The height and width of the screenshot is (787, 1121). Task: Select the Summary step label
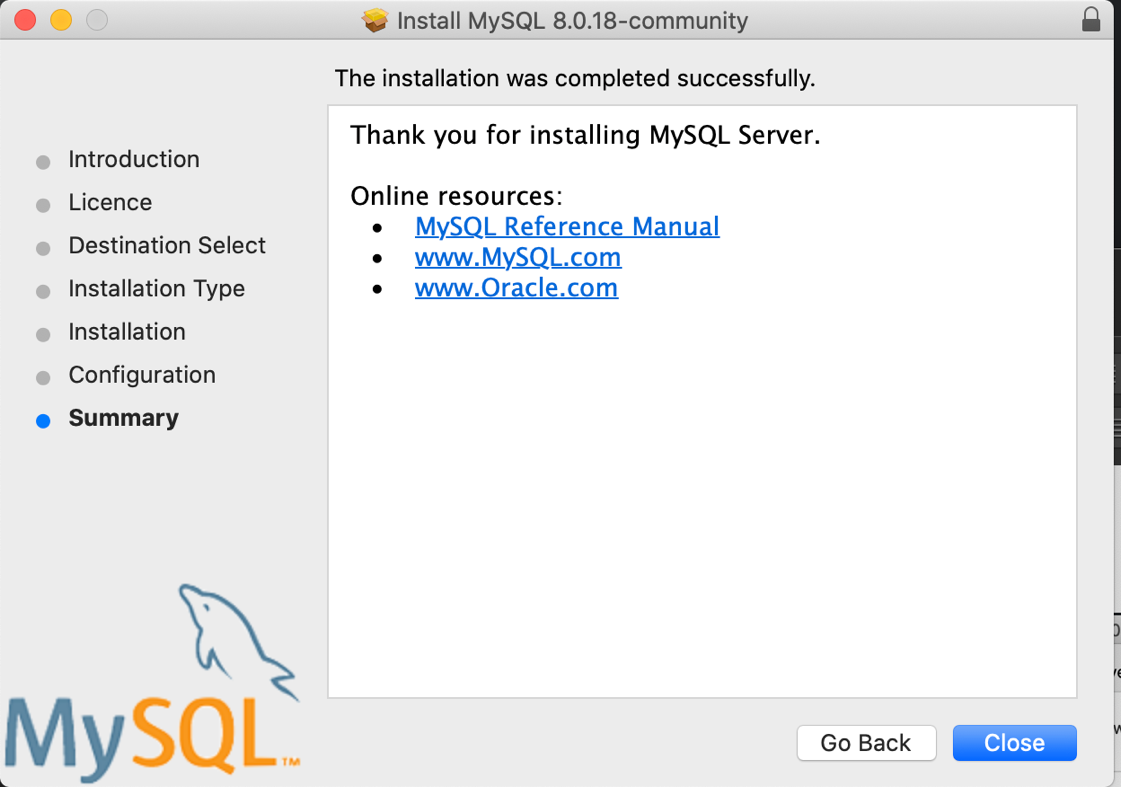click(x=124, y=418)
